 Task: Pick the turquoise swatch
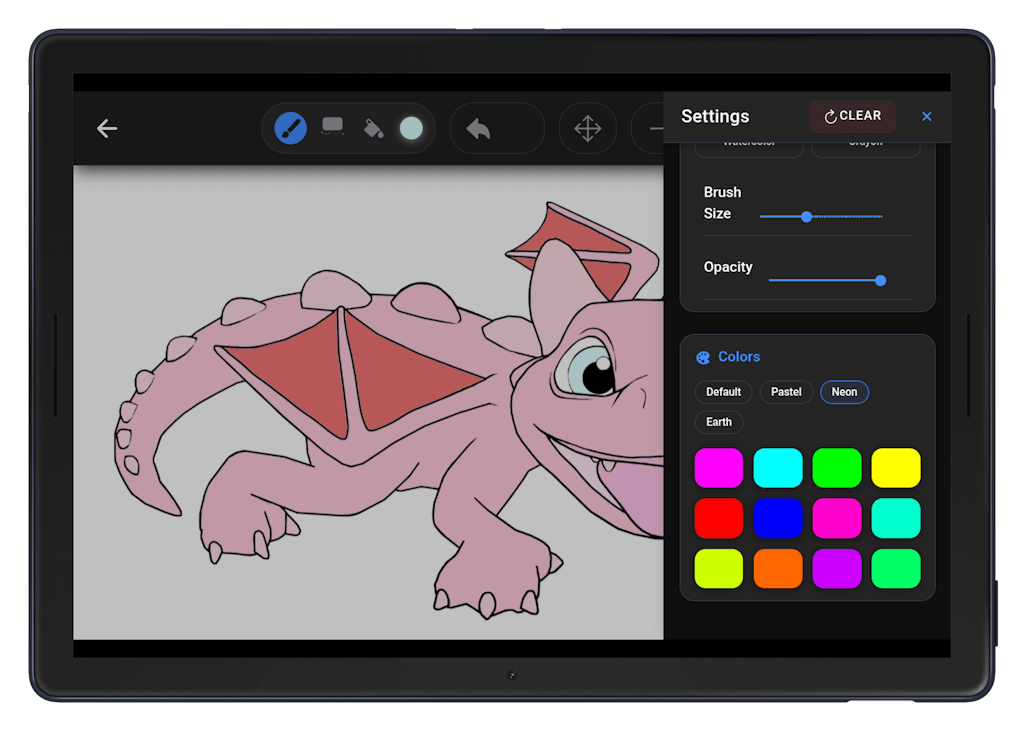(896, 518)
